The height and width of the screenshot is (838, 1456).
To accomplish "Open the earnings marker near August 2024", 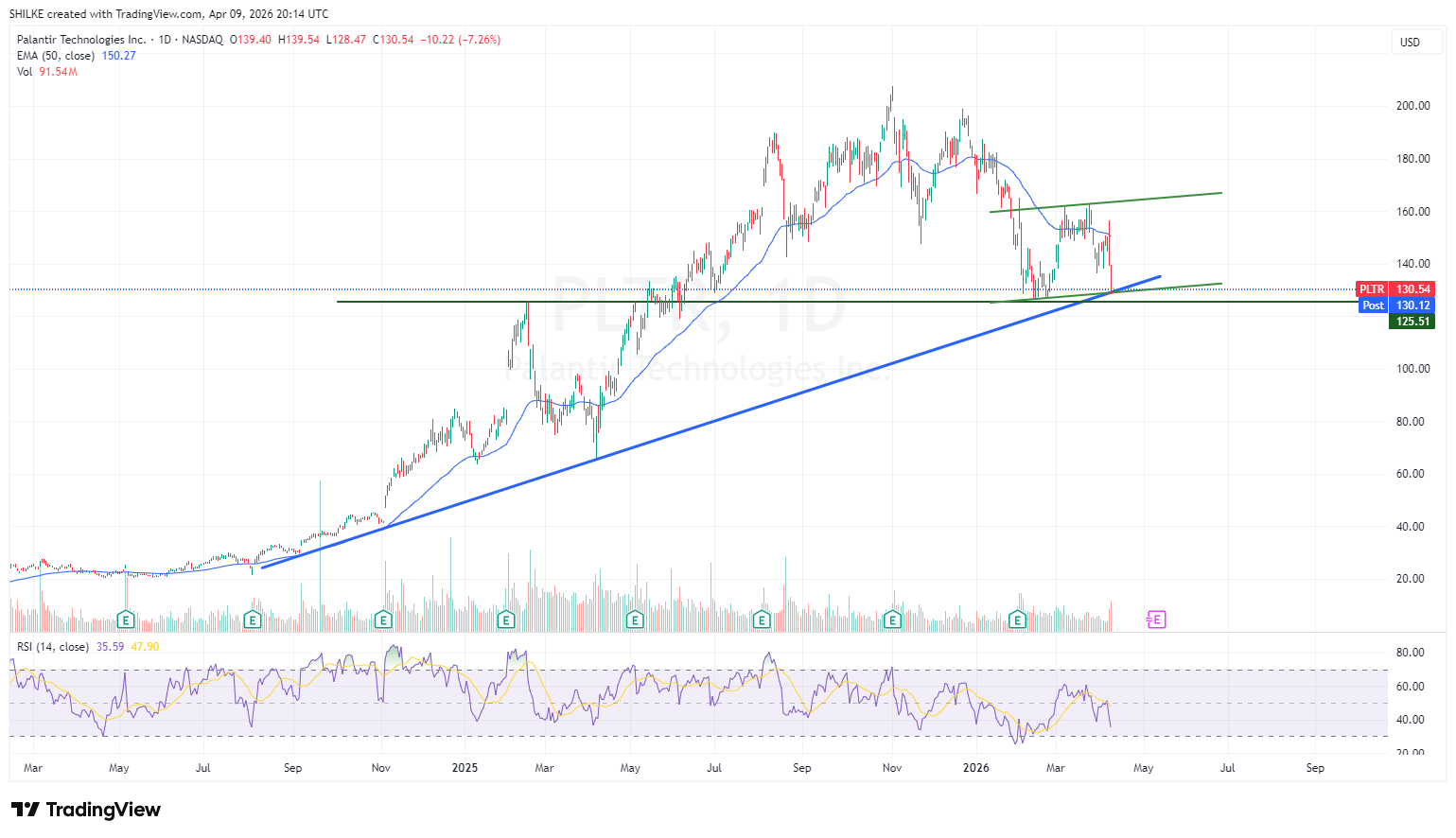I will tap(253, 620).
